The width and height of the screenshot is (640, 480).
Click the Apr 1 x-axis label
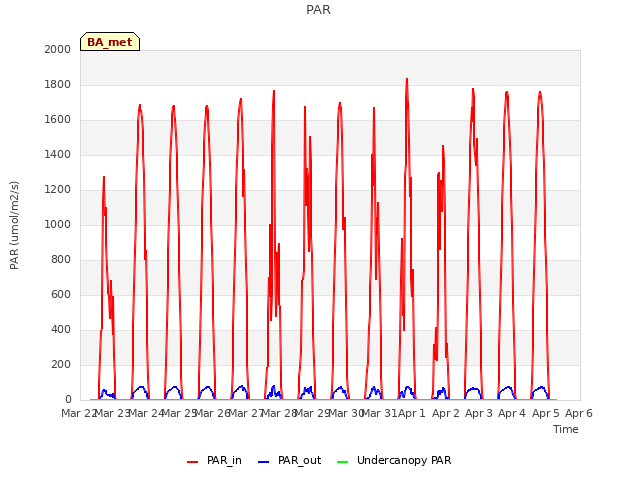tap(412, 413)
